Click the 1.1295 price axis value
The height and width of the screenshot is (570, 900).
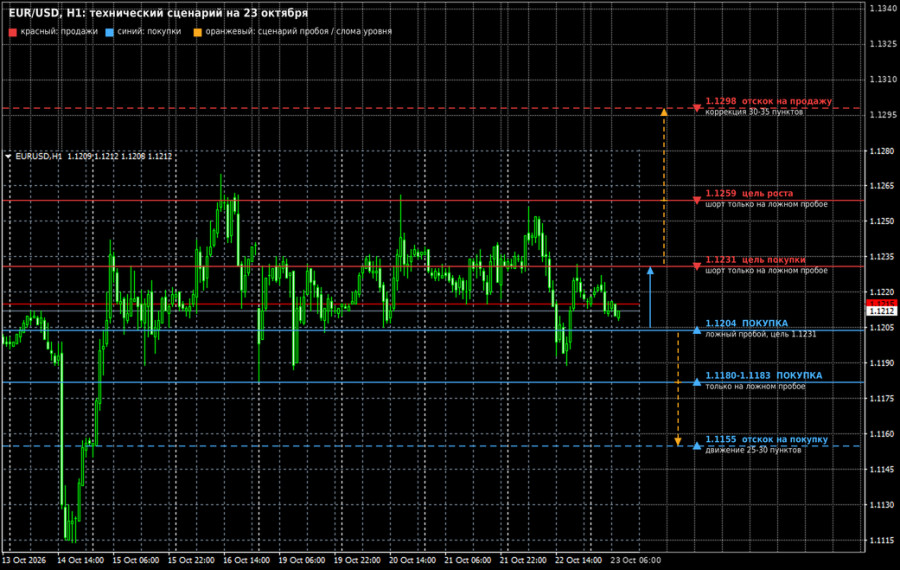point(883,115)
